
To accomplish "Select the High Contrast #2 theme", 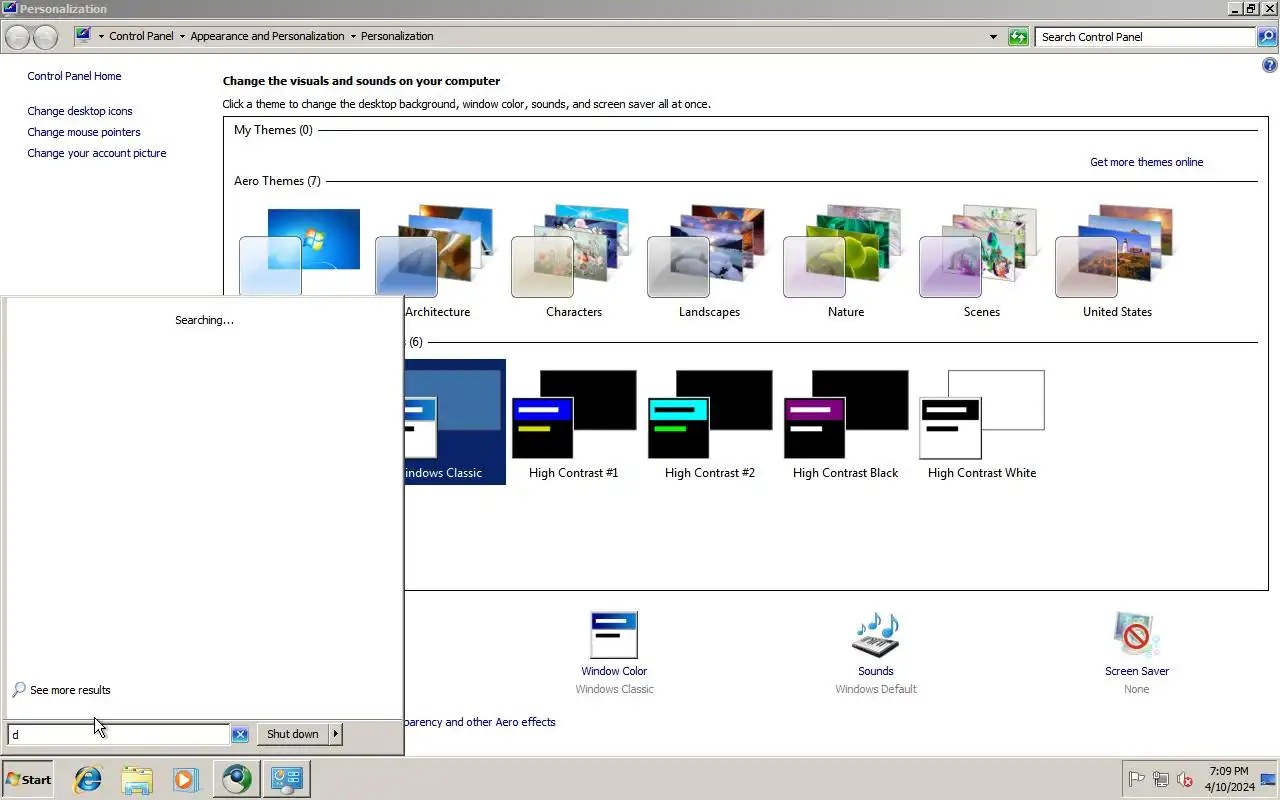I will coord(709,422).
